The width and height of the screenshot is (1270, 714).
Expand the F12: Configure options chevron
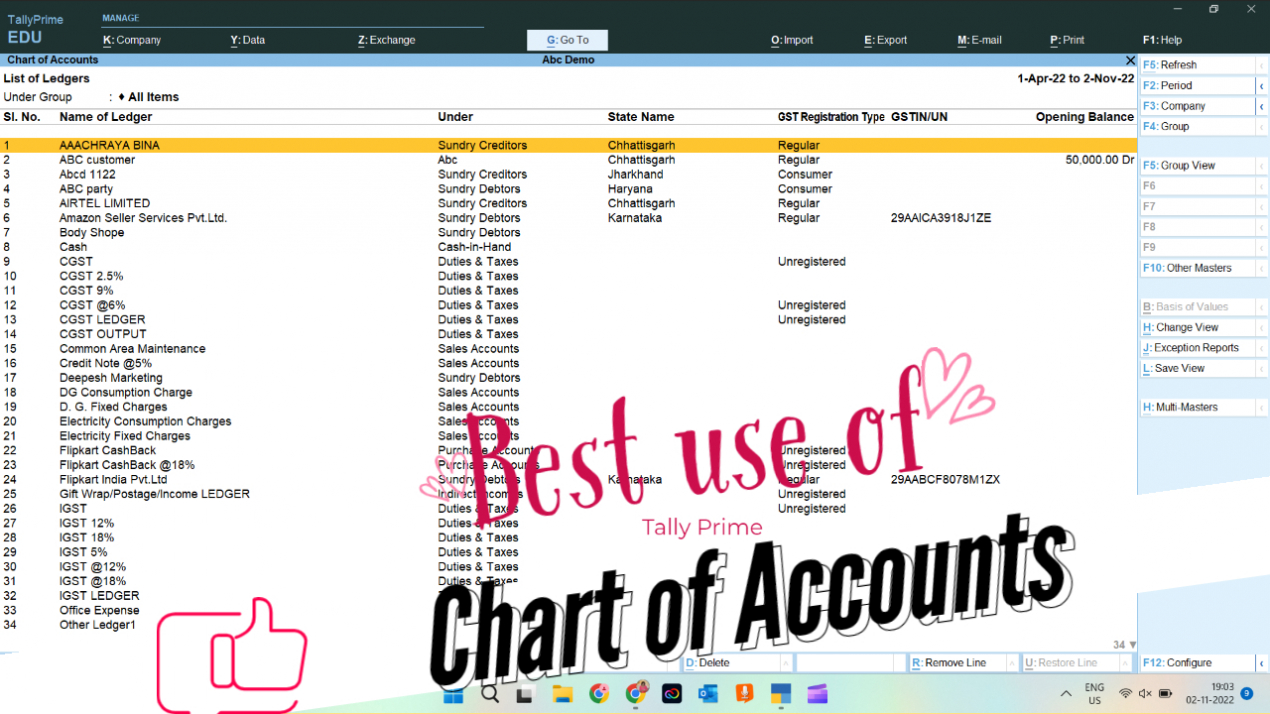[x=1262, y=662]
